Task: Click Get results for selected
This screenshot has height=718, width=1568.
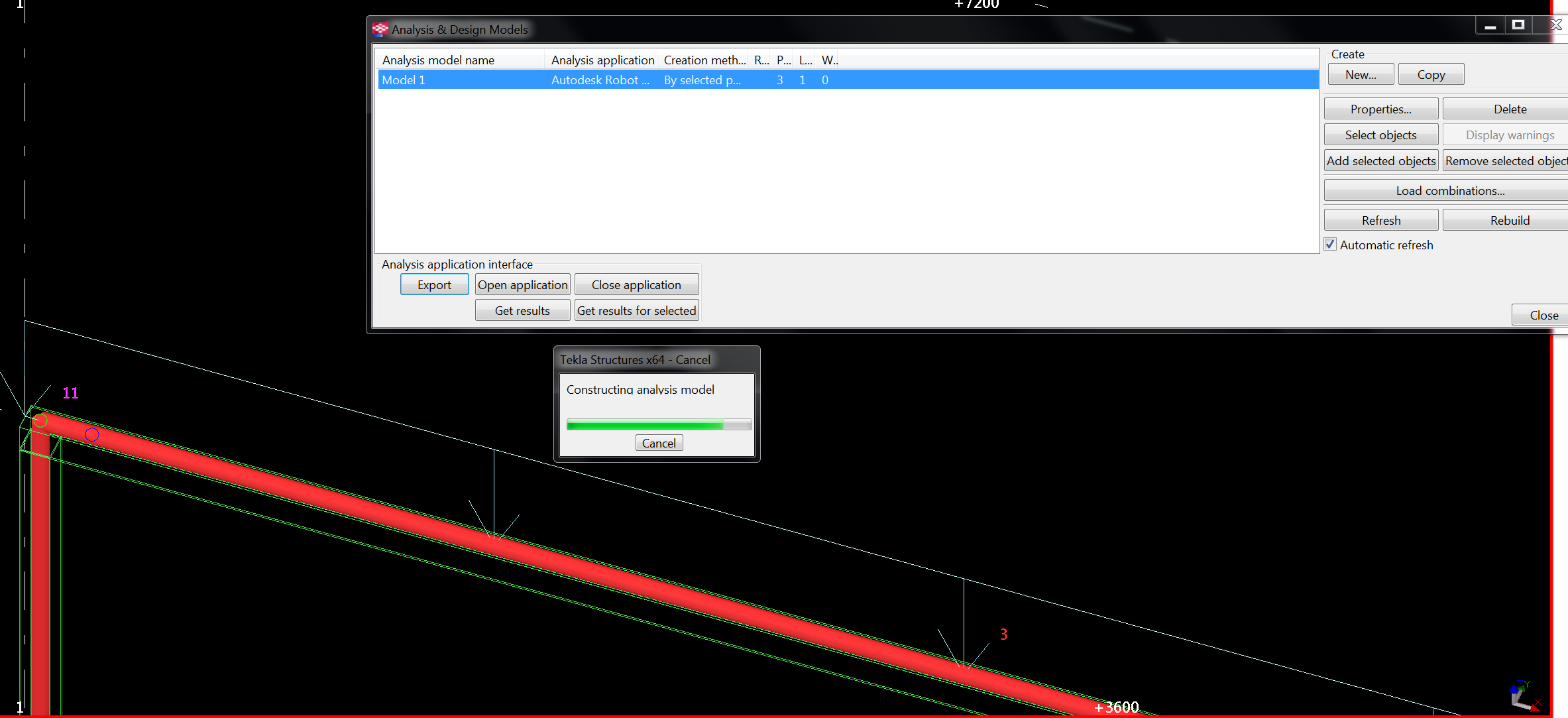Action: pyautogui.click(x=636, y=310)
